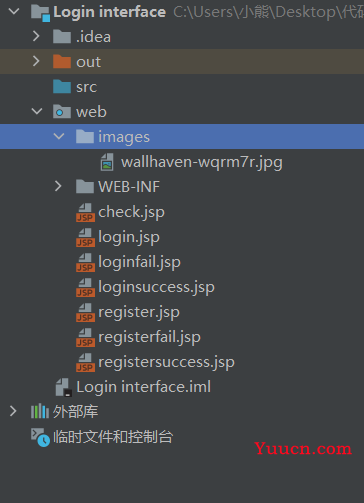364x503 pixels.
Task: Select loginsuccess.jsp file
Action: click(x=156, y=287)
